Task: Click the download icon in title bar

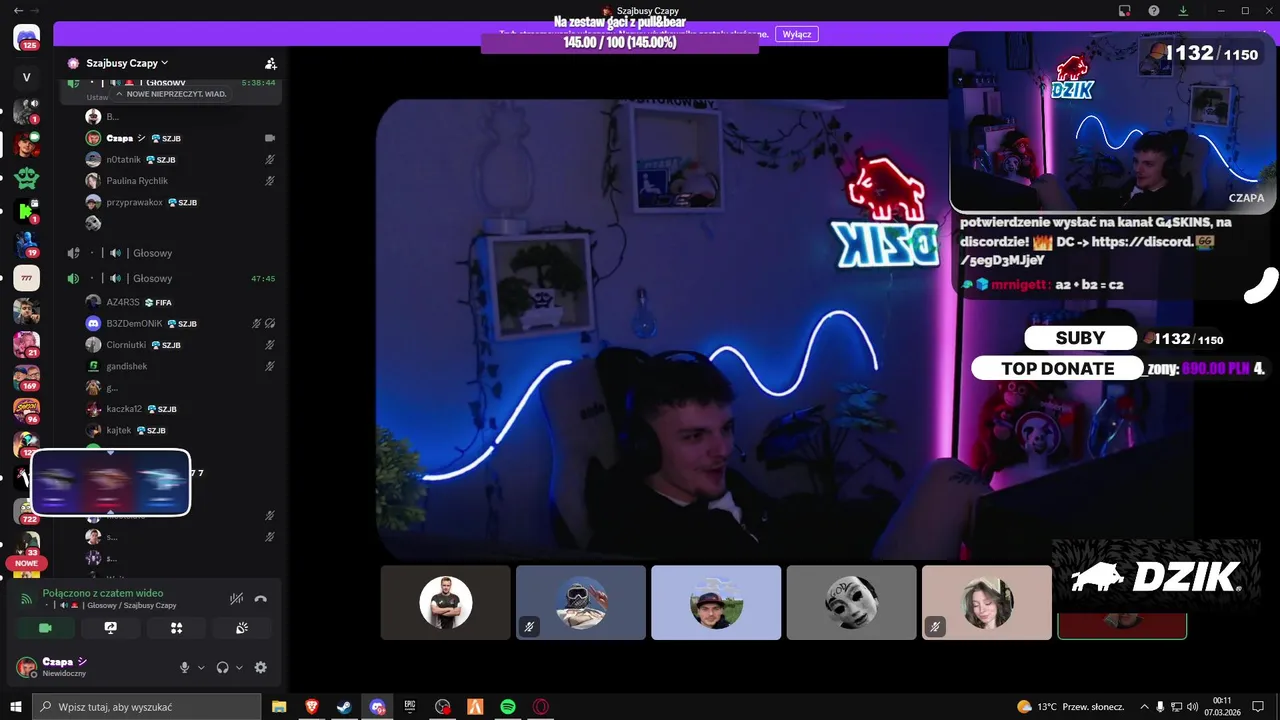Action: (1184, 10)
